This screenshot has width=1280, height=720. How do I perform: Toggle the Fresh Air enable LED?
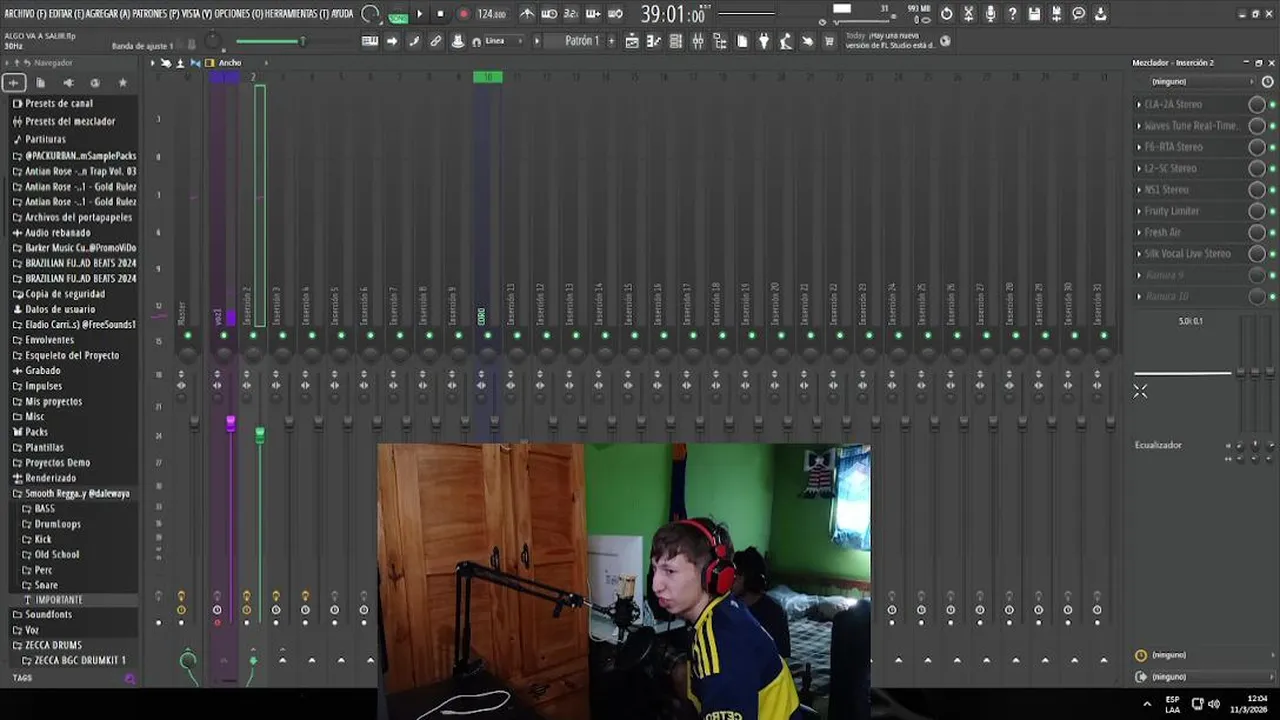coord(1272,232)
